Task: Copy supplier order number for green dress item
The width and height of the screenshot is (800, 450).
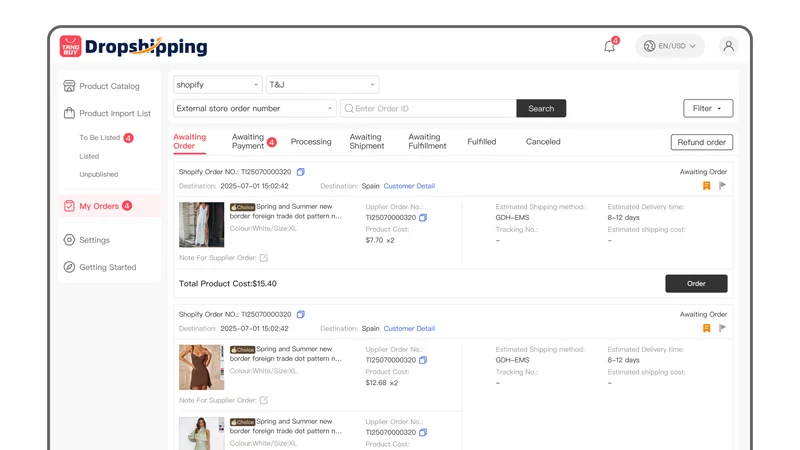Action: pyautogui.click(x=423, y=432)
